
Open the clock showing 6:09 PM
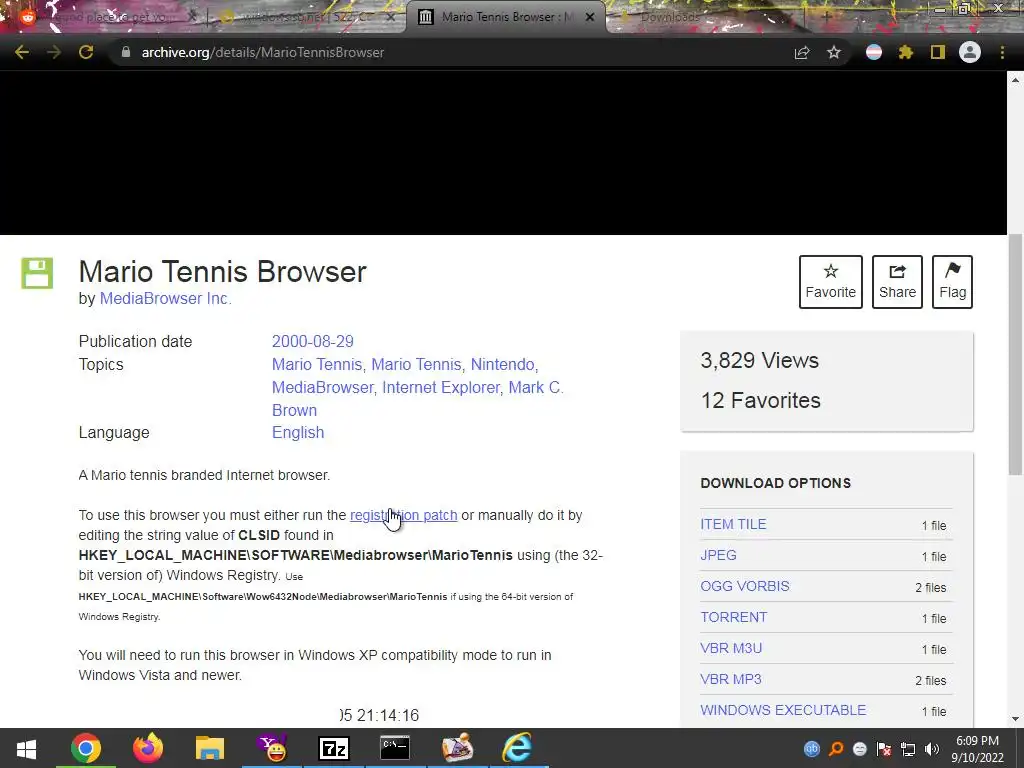point(978,748)
